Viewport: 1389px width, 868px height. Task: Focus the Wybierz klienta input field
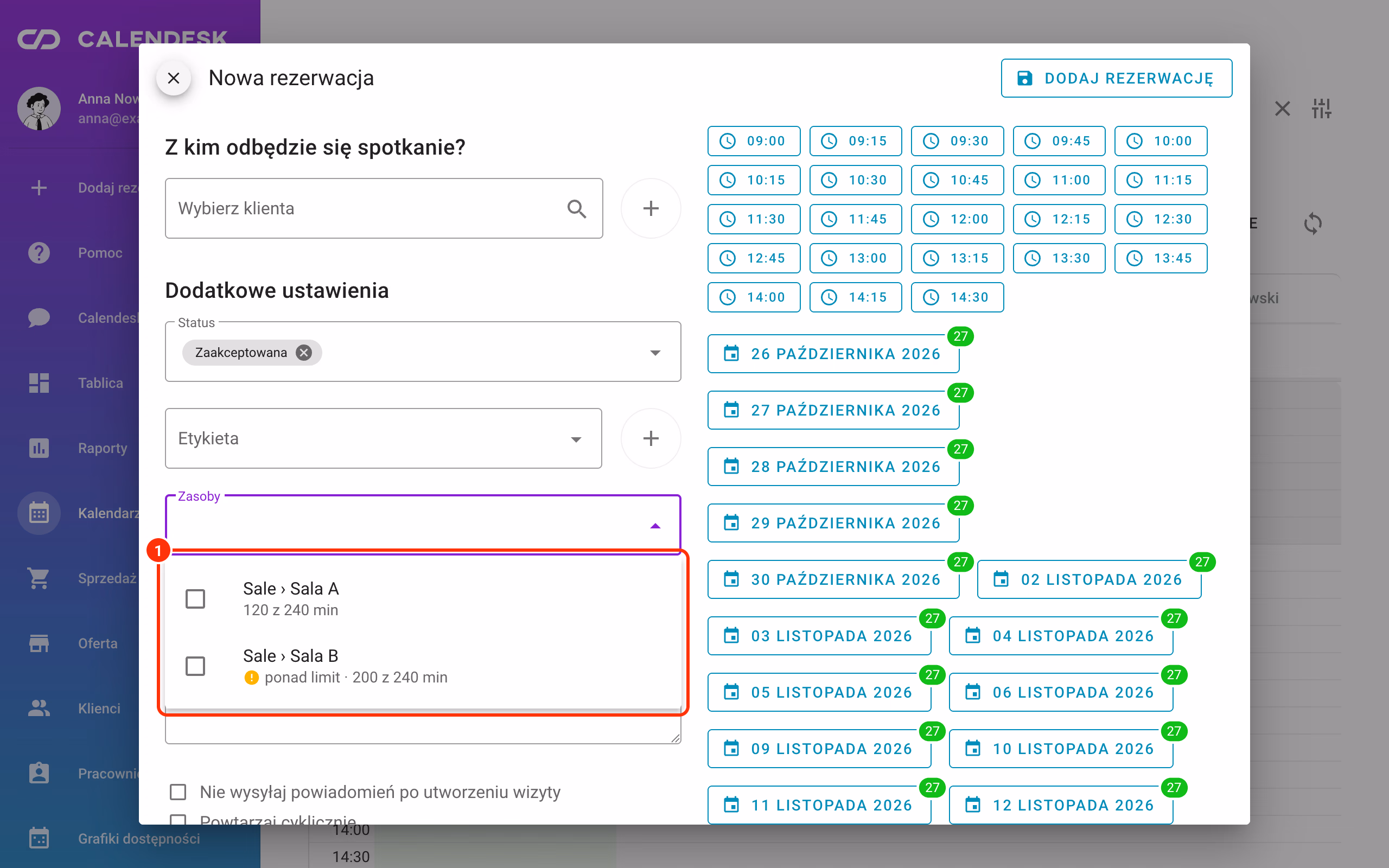tap(384, 208)
